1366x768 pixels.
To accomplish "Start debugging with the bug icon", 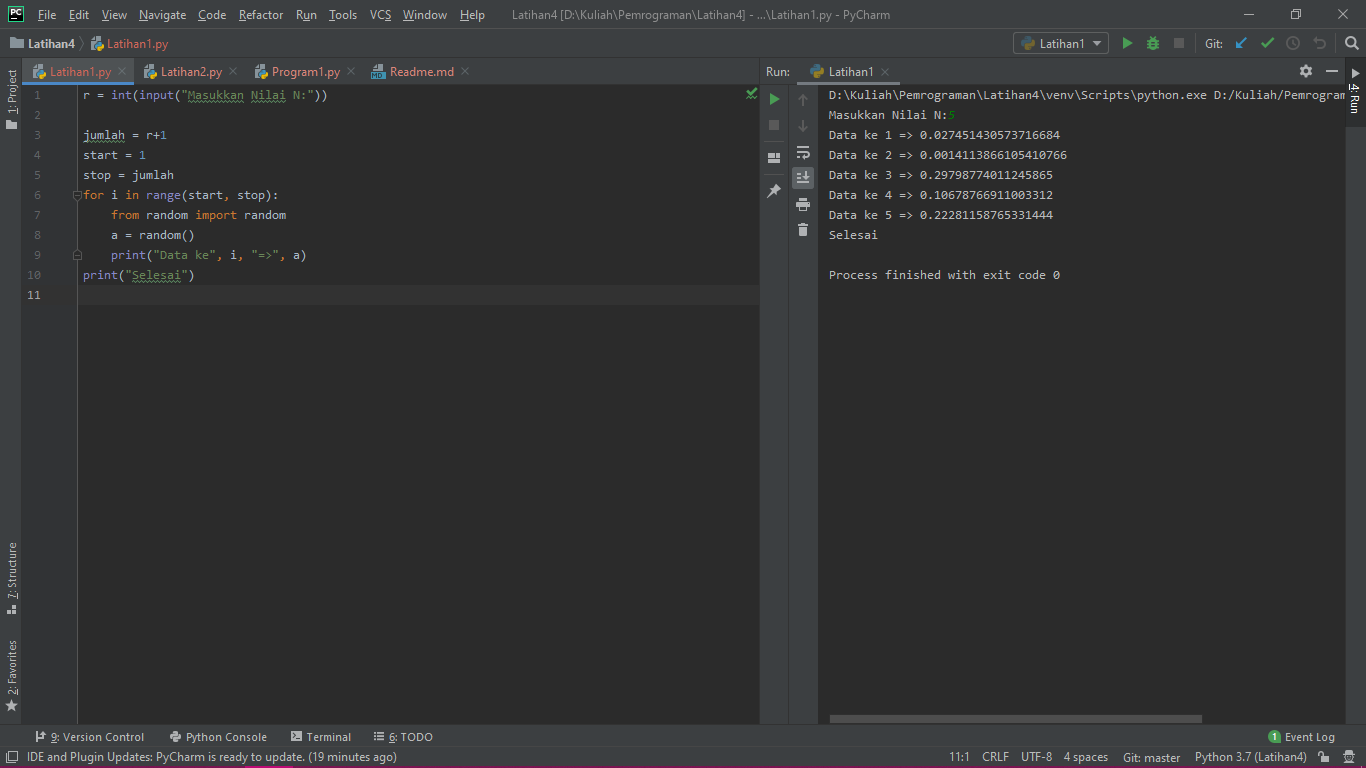I will click(x=1152, y=43).
